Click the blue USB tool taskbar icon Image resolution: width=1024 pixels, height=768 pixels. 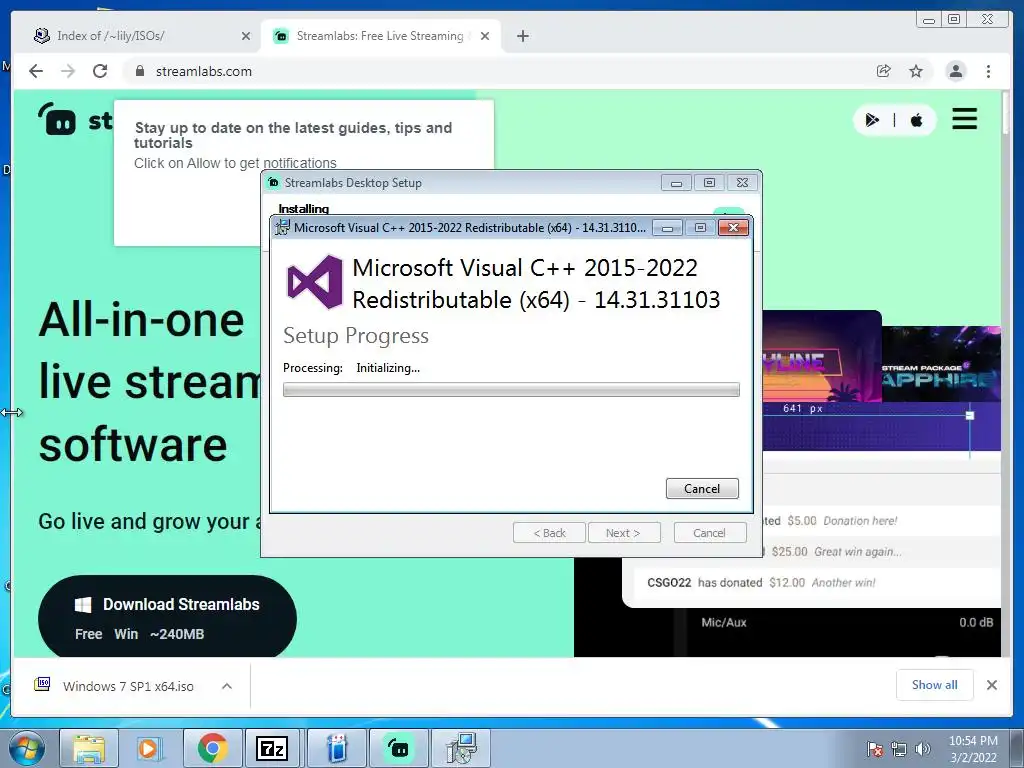[x=336, y=749]
